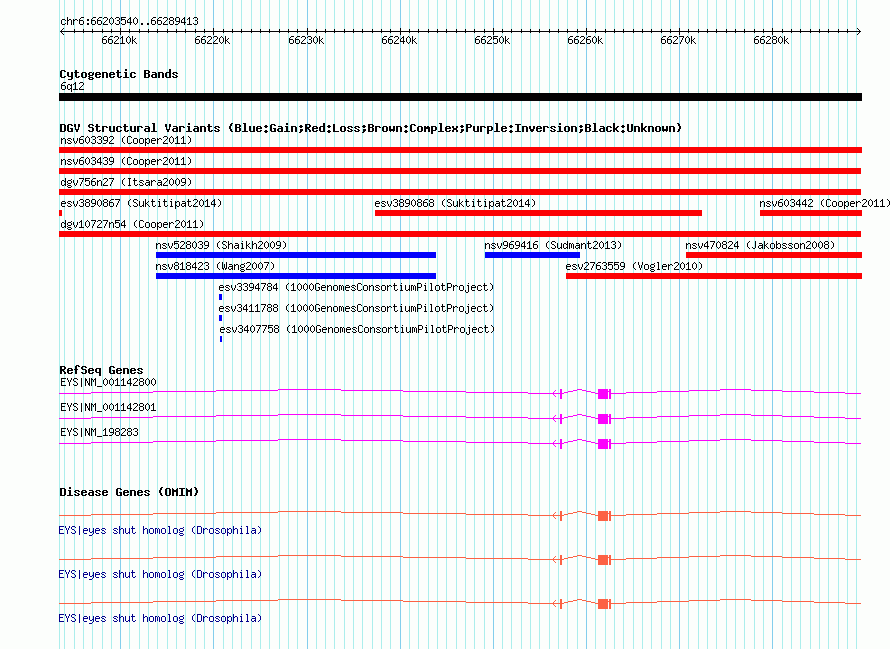The height and width of the screenshot is (649, 890).
Task: Click the nsv603439 (Cooper2011) label
Action: [126, 161]
